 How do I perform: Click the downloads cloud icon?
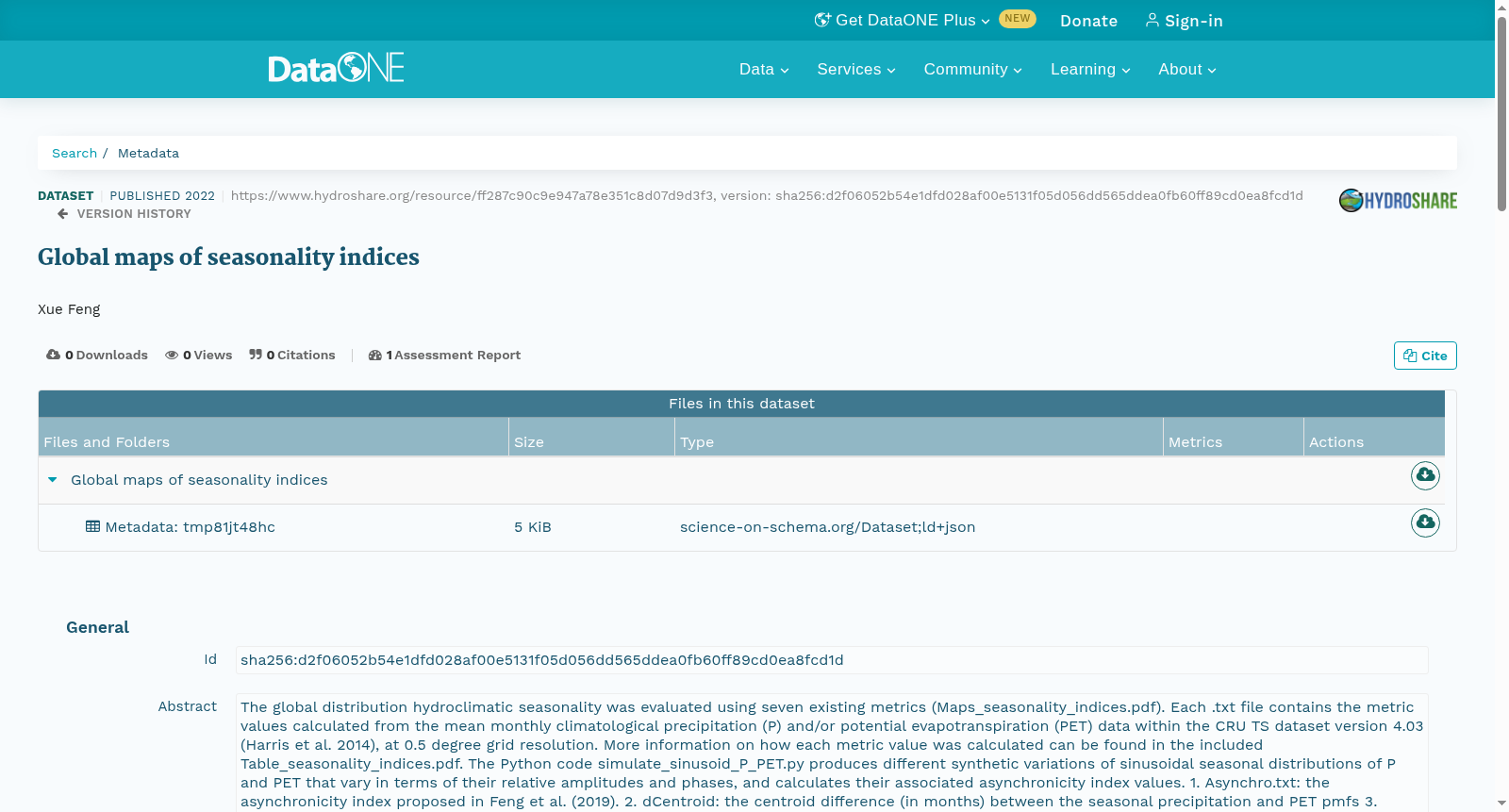click(53, 355)
